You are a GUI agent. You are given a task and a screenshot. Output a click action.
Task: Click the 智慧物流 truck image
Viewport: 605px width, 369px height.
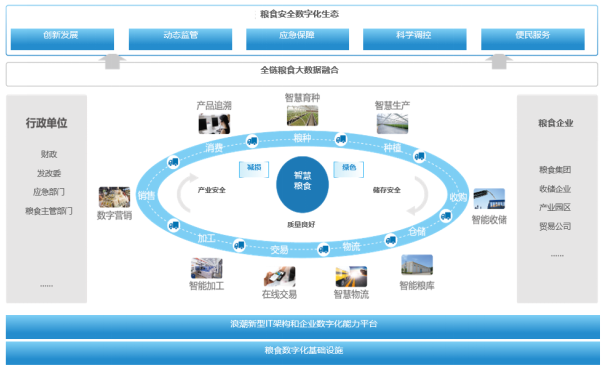pyautogui.click(x=351, y=276)
